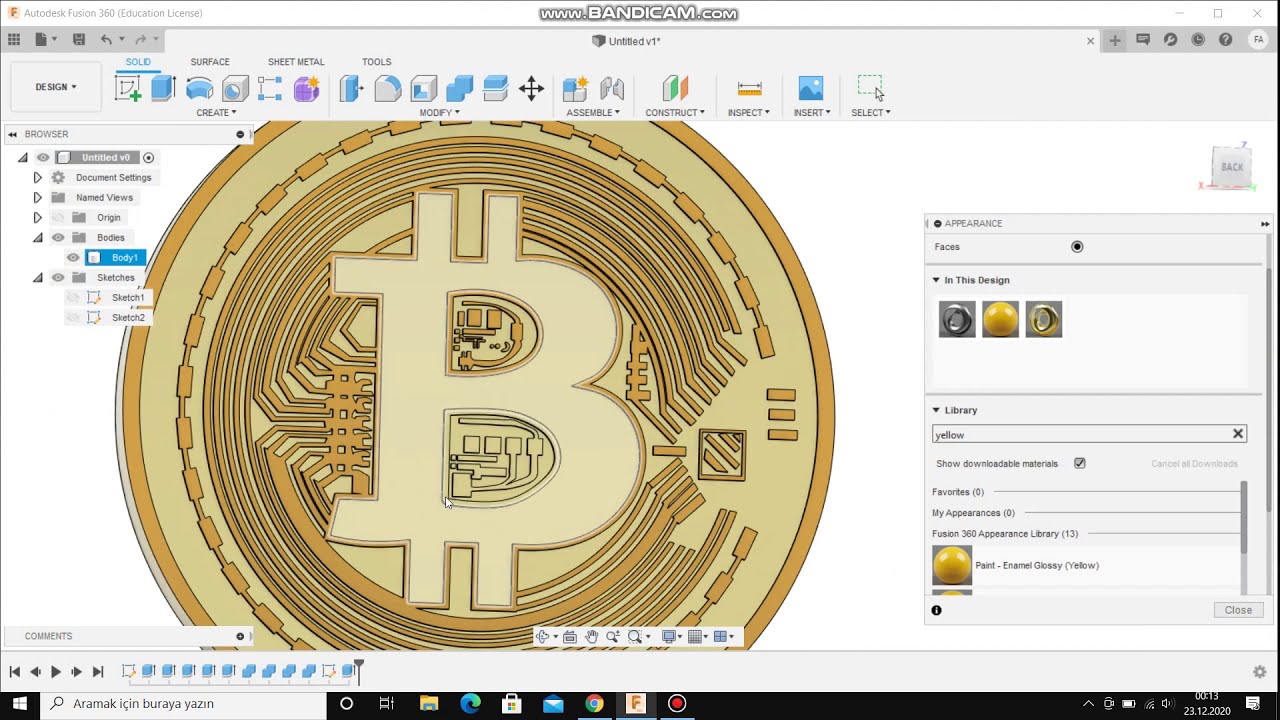The width and height of the screenshot is (1280, 720).
Task: Open timeline settings gear icon
Action: click(1260, 672)
